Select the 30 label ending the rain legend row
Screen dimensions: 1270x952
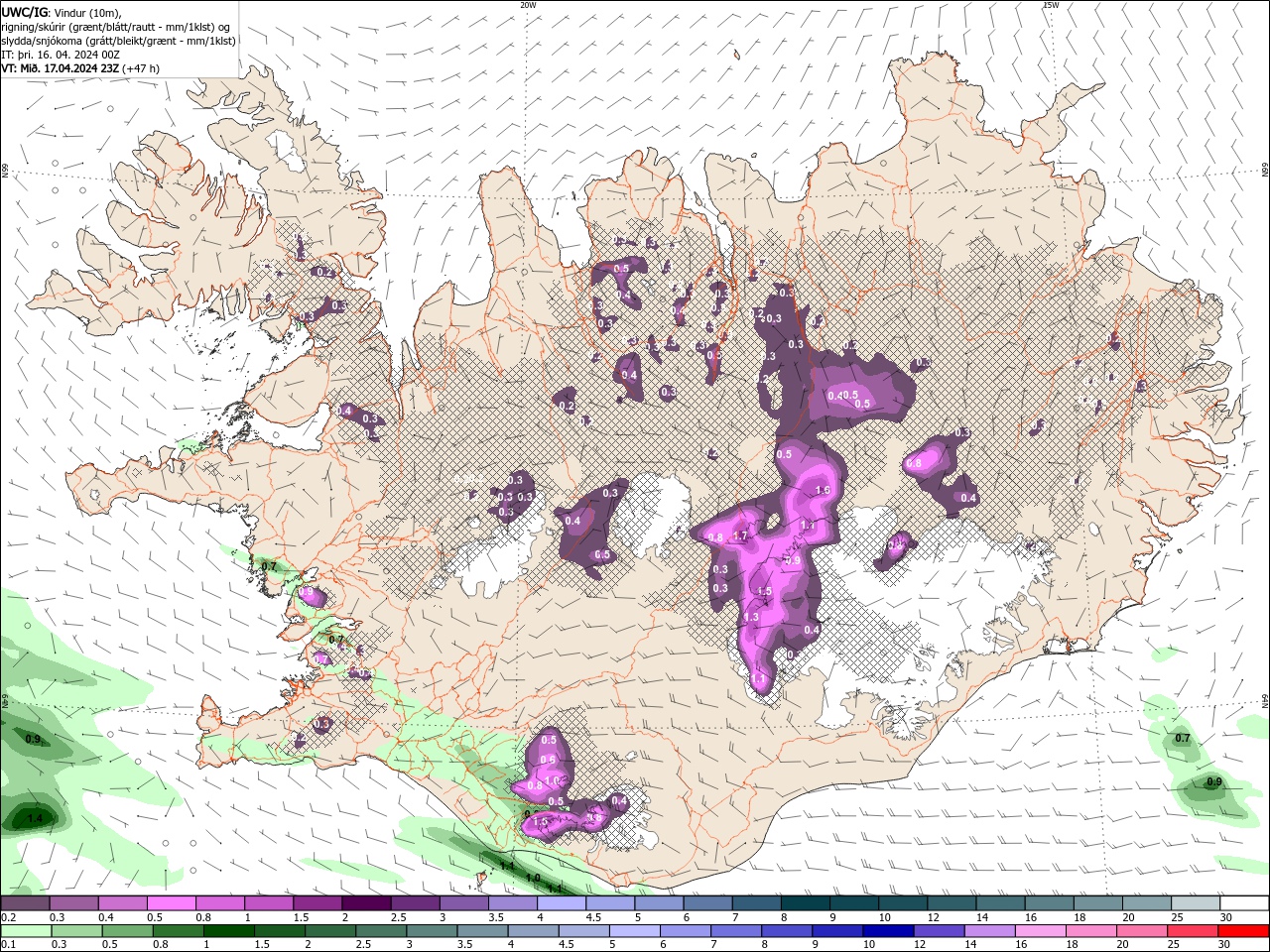[1225, 945]
